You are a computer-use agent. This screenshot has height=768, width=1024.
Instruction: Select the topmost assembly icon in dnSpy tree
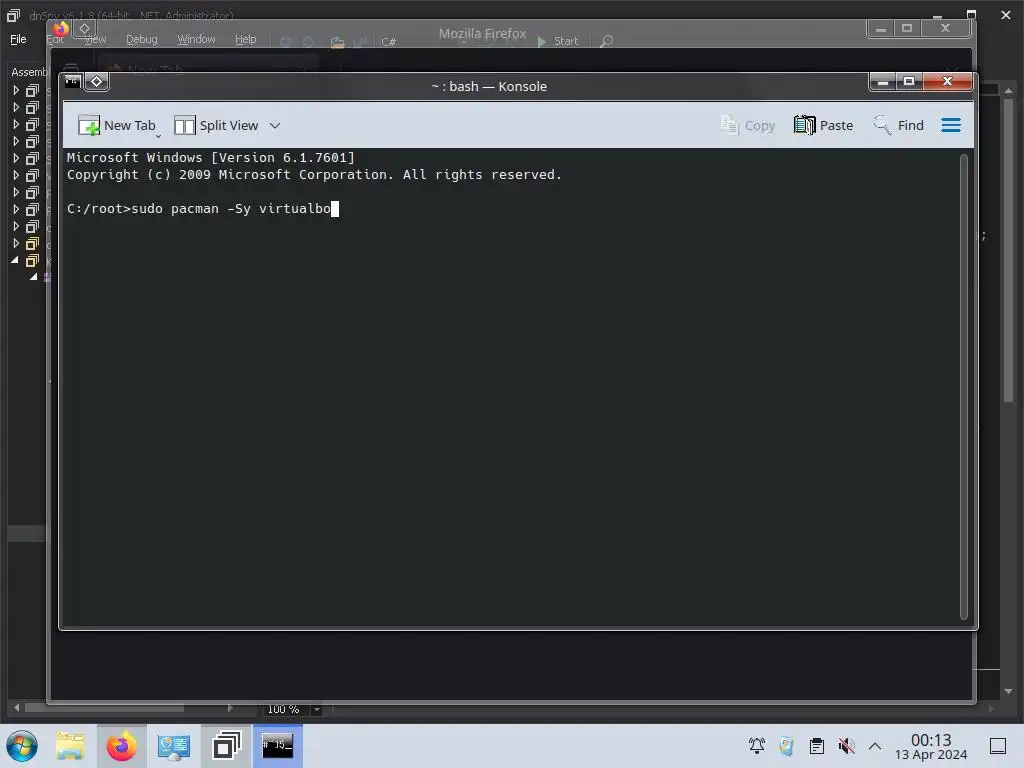tap(32, 90)
